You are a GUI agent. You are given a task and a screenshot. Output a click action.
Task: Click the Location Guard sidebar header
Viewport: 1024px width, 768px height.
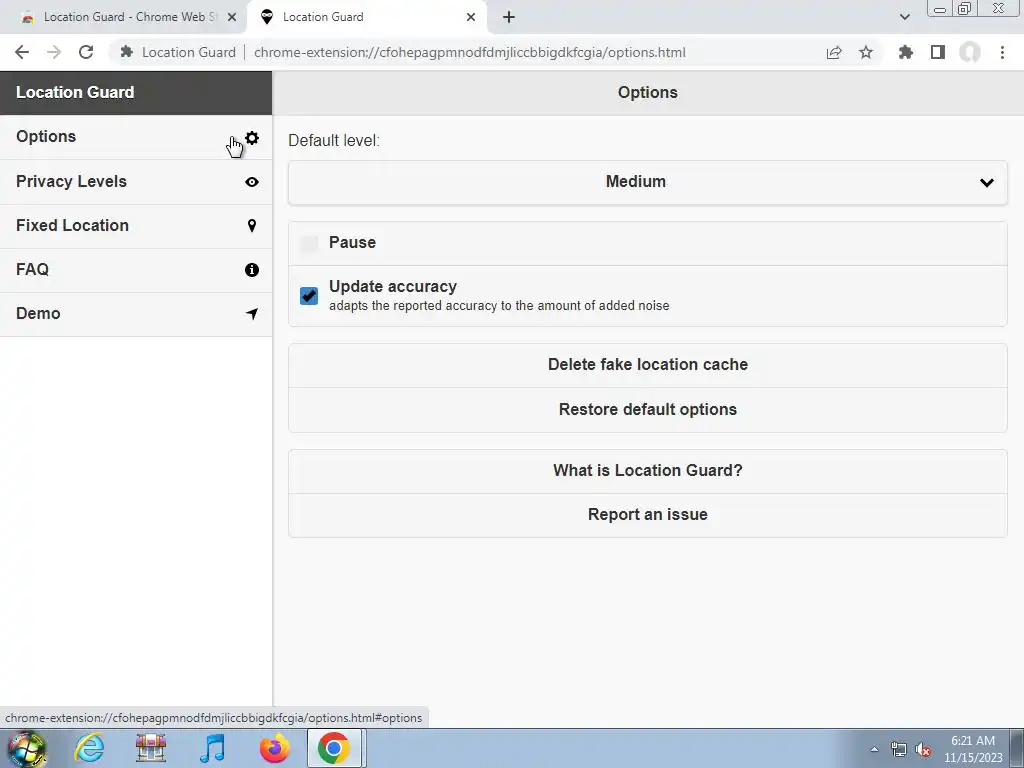click(136, 93)
